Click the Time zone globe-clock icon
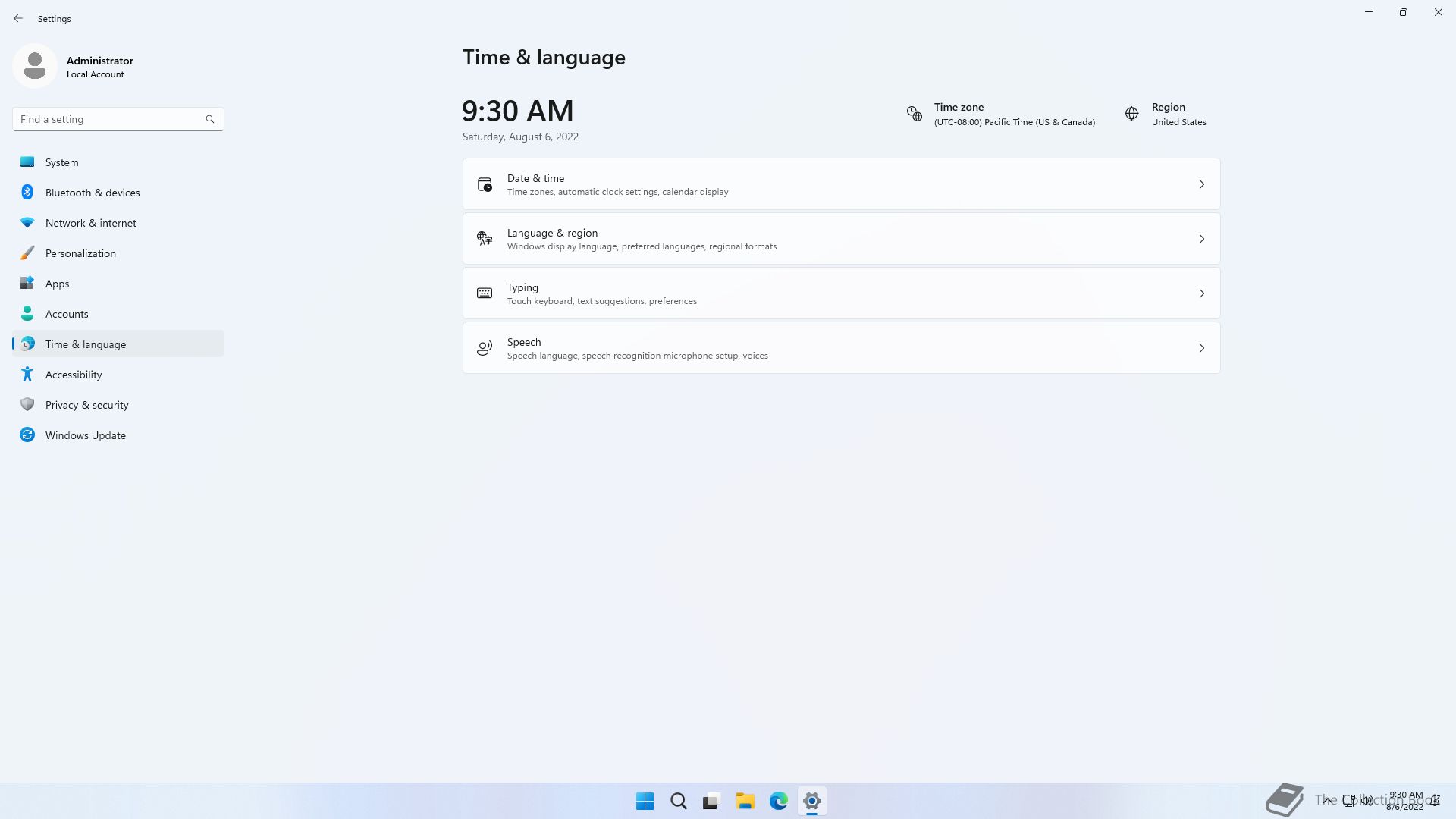This screenshot has height=819, width=1456. tap(915, 114)
